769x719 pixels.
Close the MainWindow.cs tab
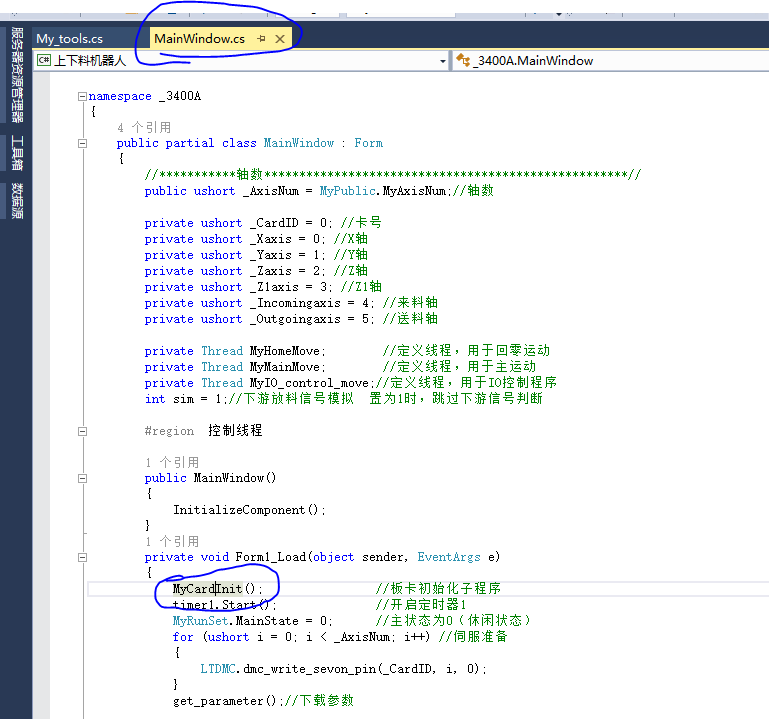(280, 39)
